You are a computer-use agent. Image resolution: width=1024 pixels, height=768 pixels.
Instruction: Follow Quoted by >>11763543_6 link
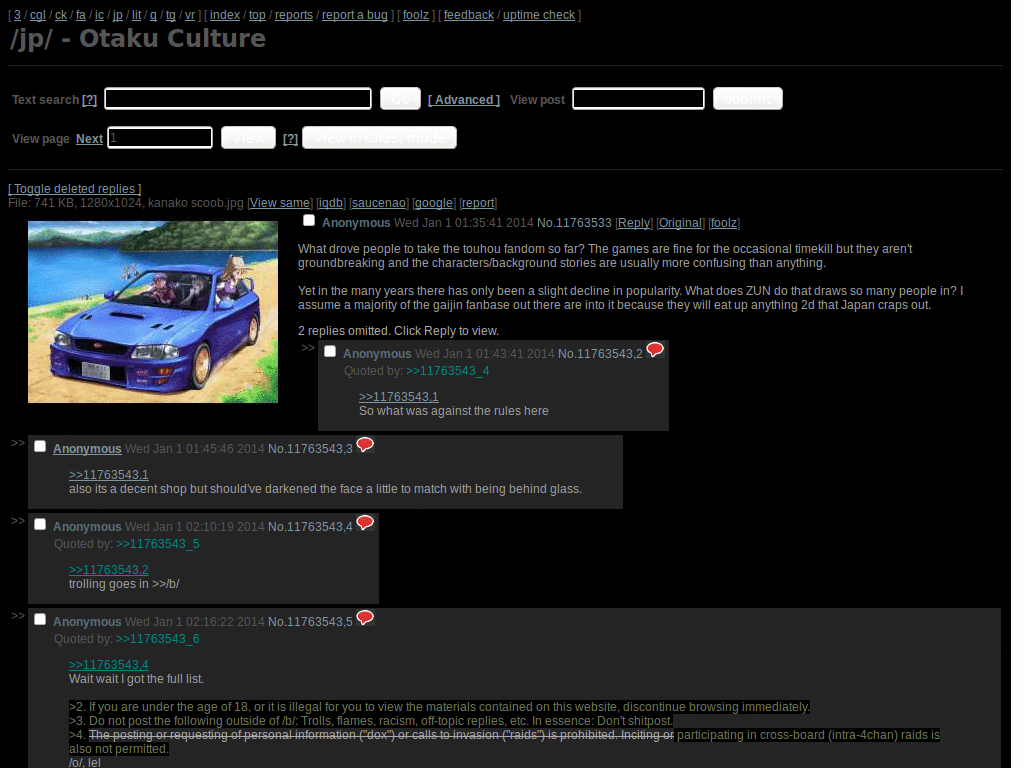(x=157, y=639)
